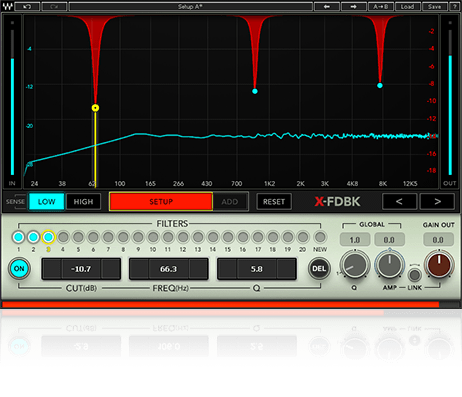
Task: Open help with the question mark
Action: point(454,6)
